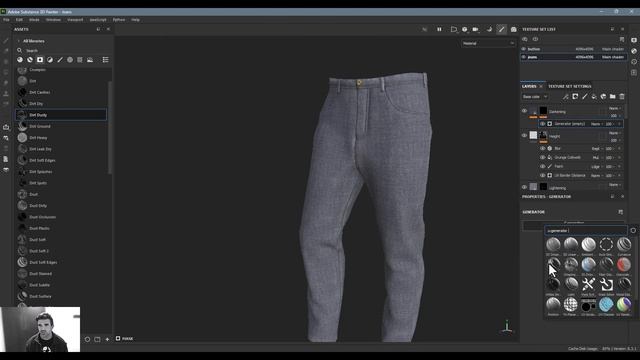Click the Generator settings icon in Properties
The image size is (640, 360).
620,212
